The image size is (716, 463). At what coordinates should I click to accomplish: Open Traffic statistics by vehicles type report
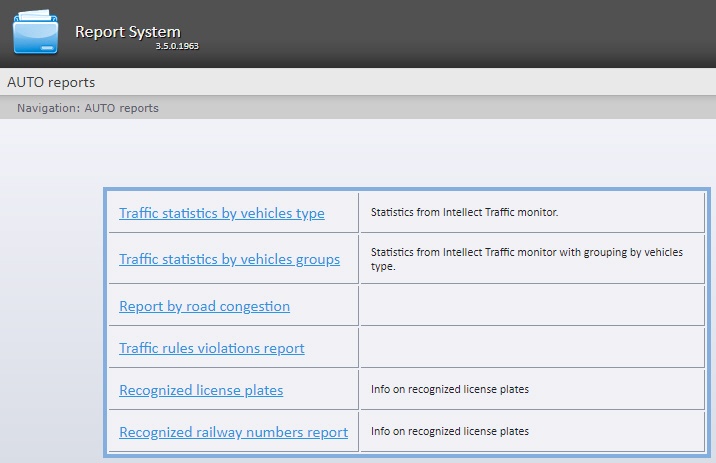pos(221,213)
